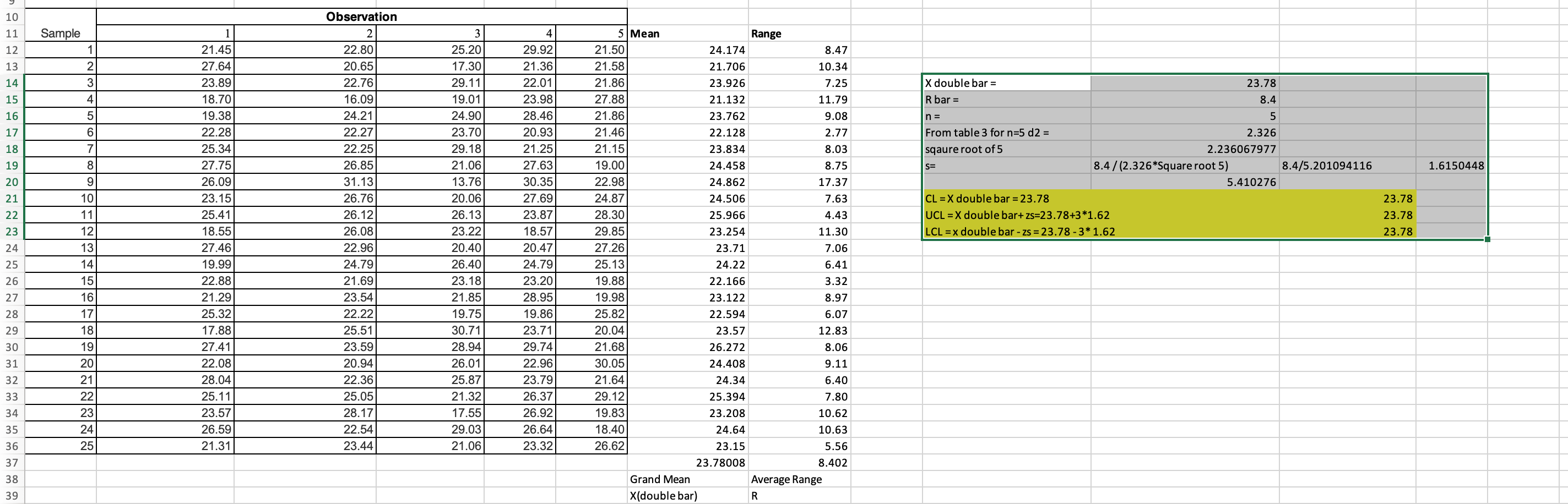
Task: Click sample 9 observation 13.76
Action: point(430,182)
